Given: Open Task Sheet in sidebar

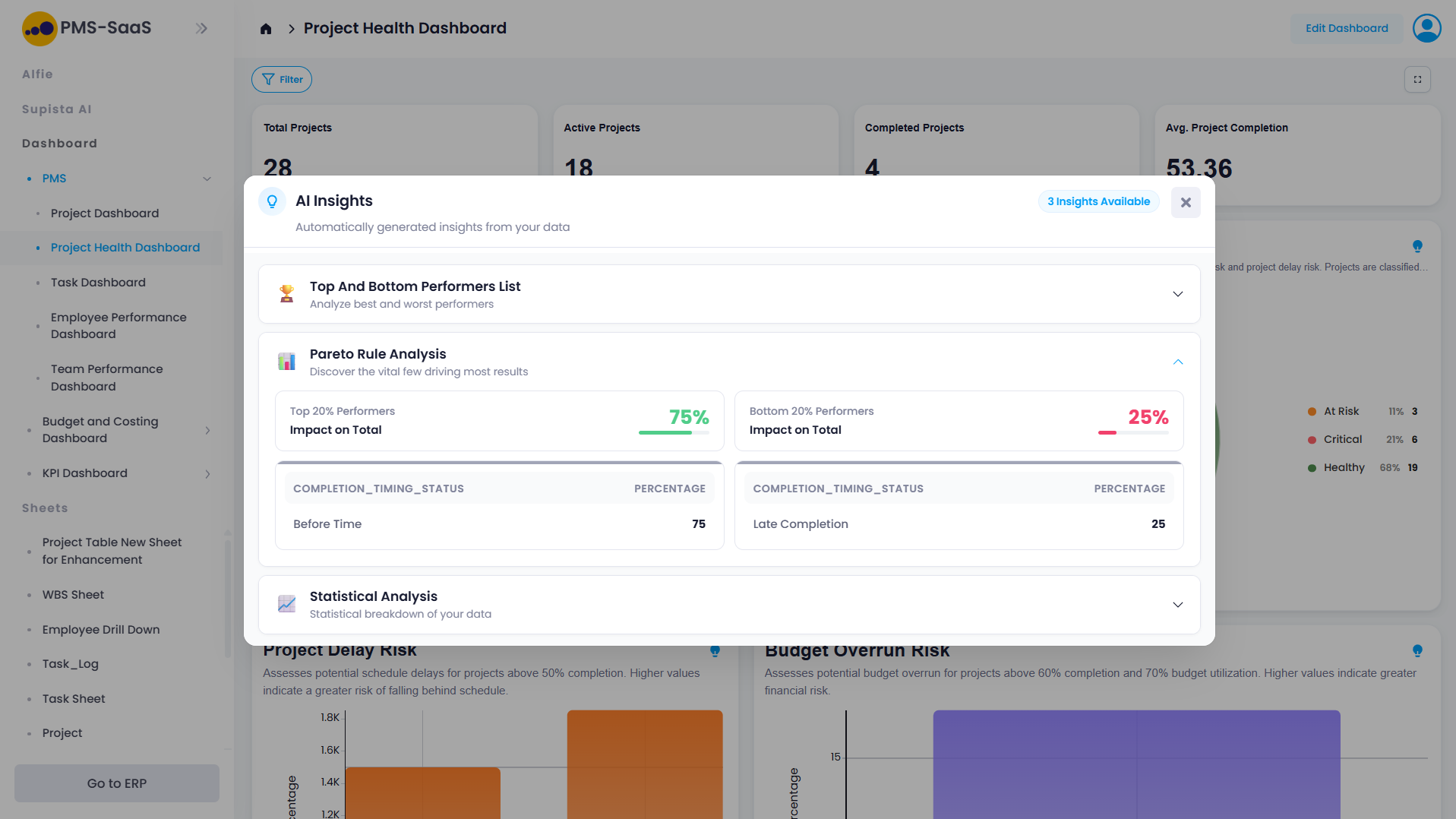Looking at the screenshot, I should [x=74, y=699].
